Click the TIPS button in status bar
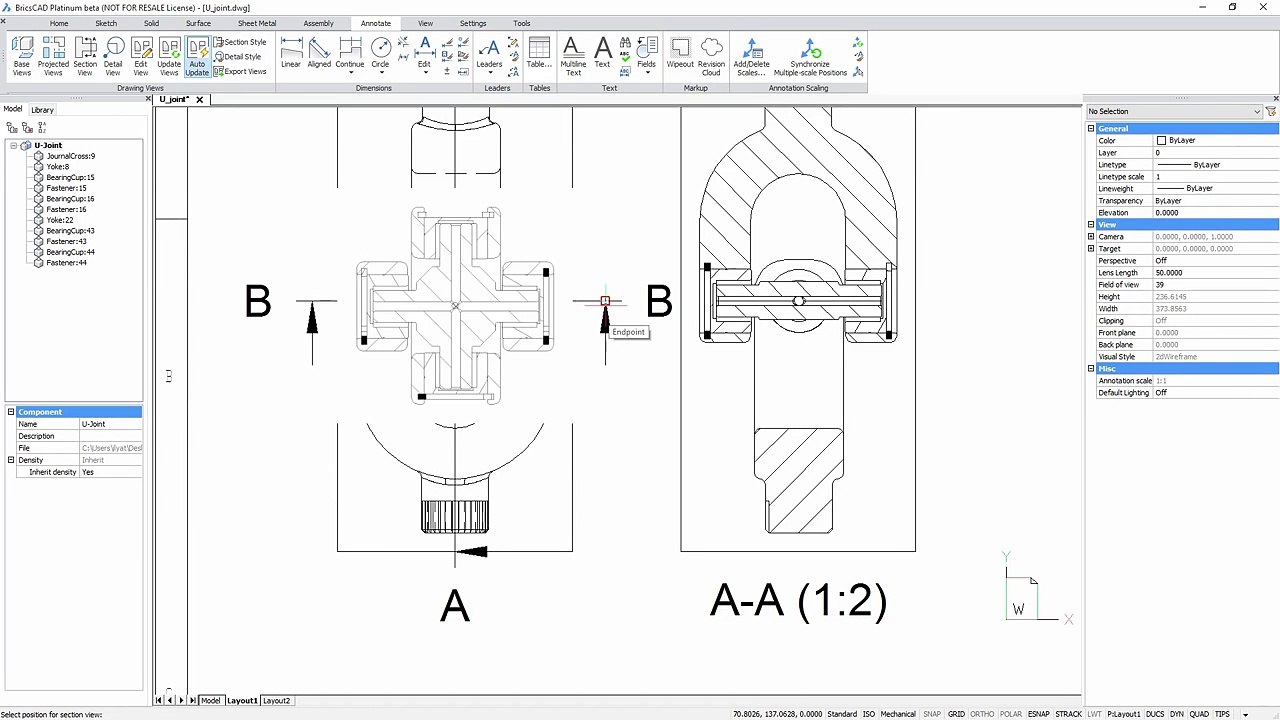Image resolution: width=1280 pixels, height=720 pixels. [x=1222, y=714]
